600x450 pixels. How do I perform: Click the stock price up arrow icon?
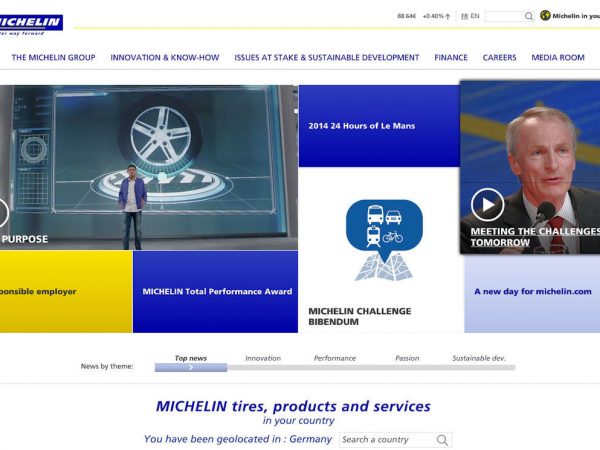pyautogui.click(x=448, y=16)
